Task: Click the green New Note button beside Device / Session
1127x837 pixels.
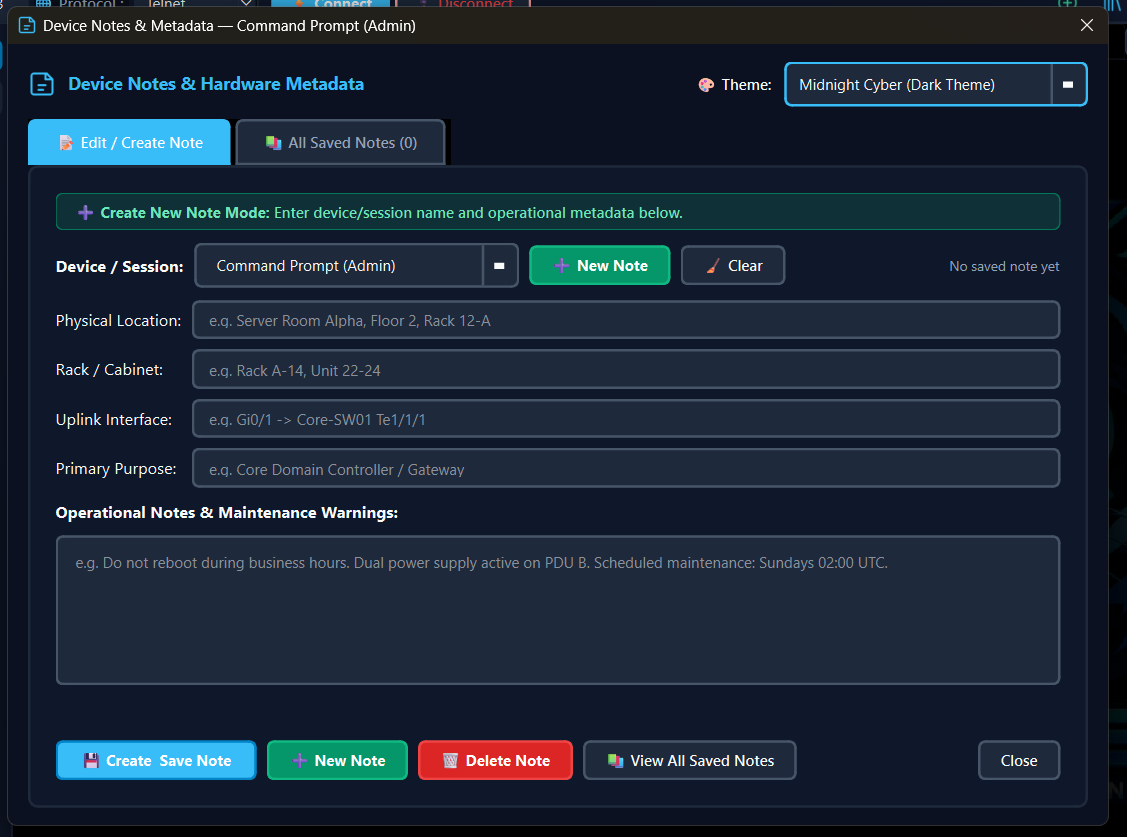Action: tap(600, 266)
